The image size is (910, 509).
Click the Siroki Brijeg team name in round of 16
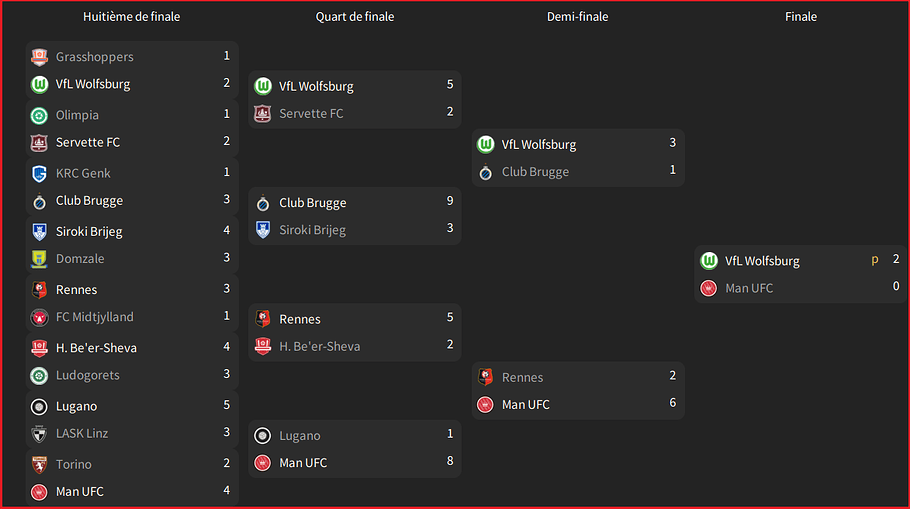tap(89, 232)
